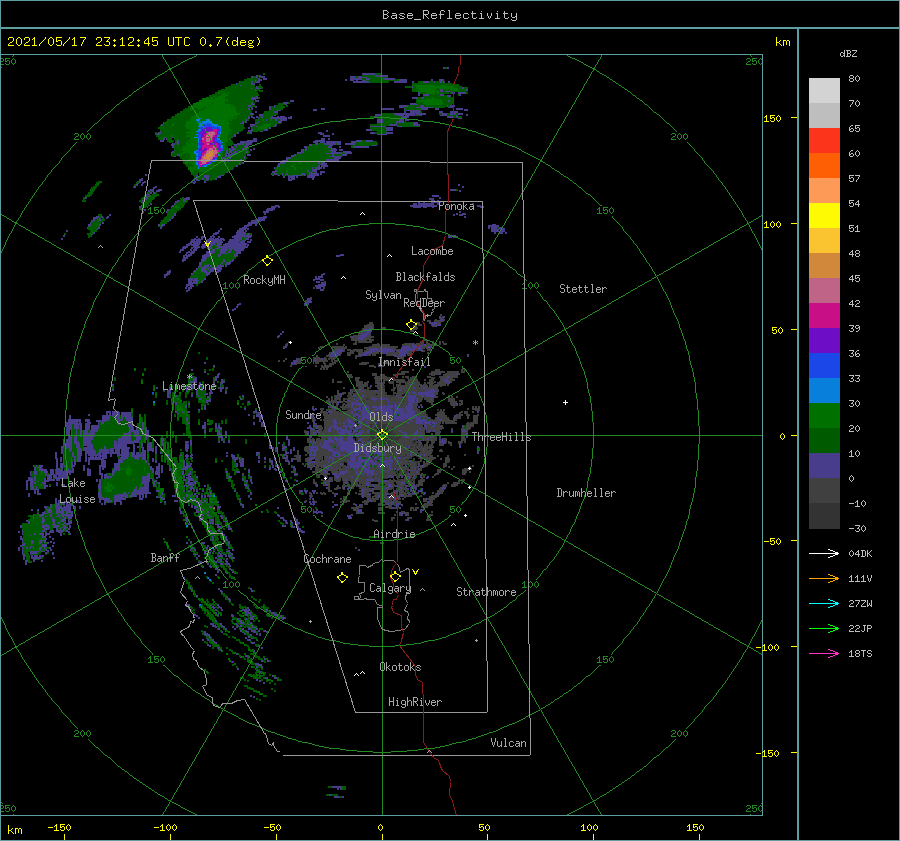Click the magenta 18TS arrow in legend

coord(824,653)
